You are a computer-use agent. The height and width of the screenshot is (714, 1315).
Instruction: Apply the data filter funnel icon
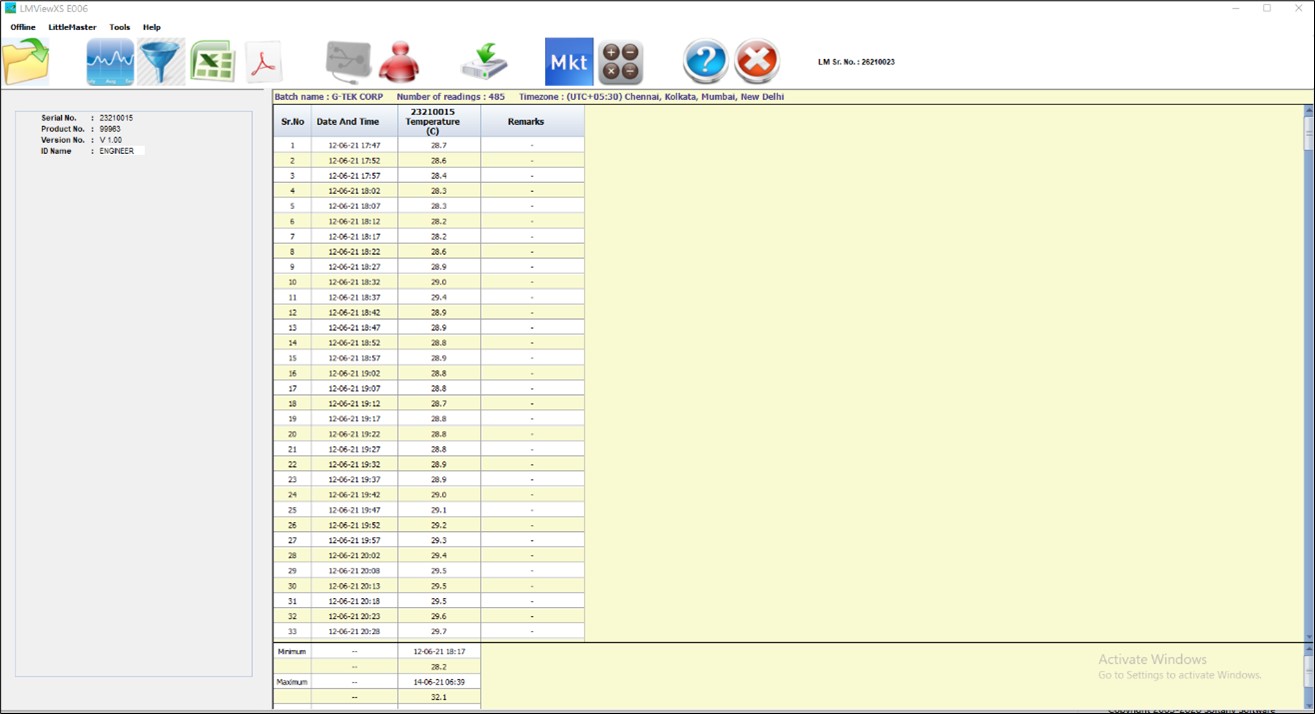click(160, 60)
